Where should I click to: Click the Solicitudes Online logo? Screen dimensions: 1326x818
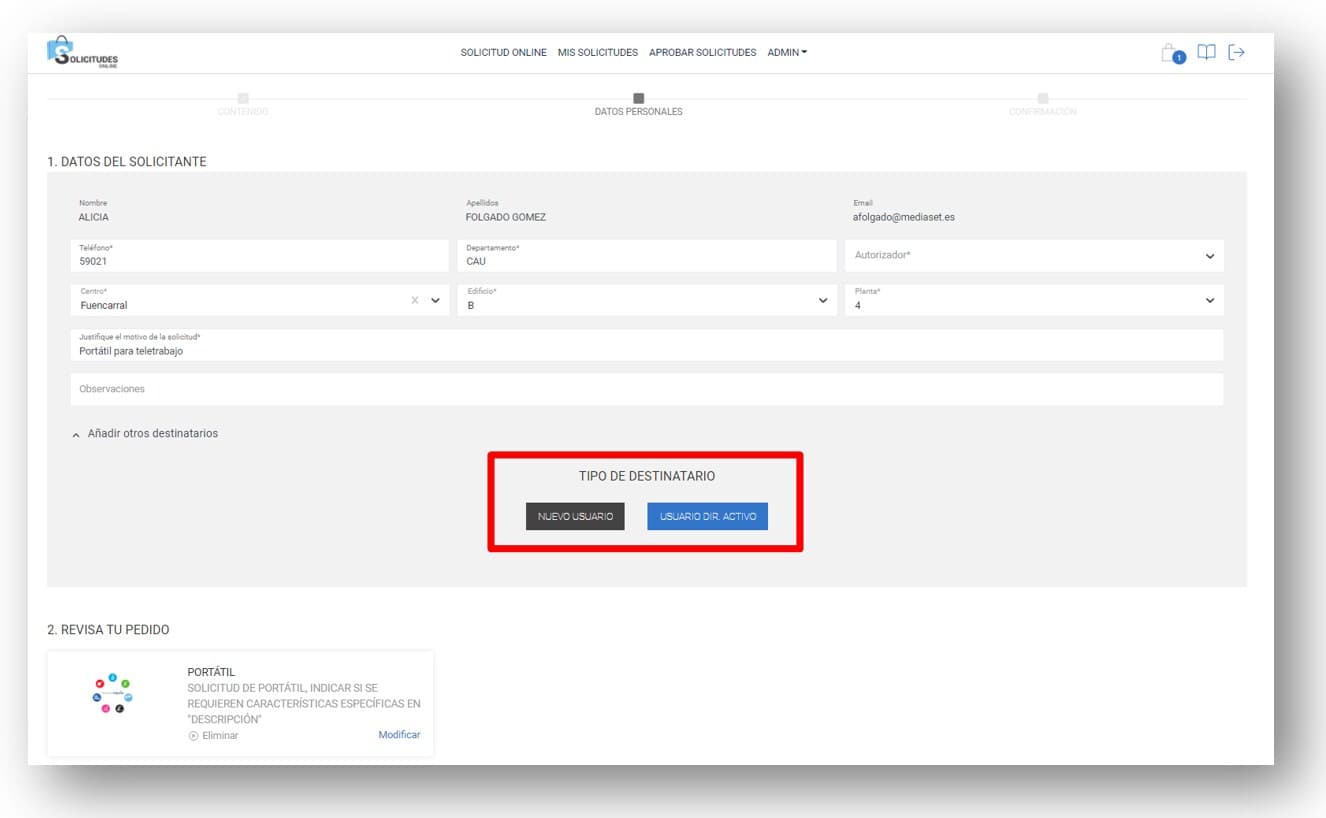click(x=82, y=53)
